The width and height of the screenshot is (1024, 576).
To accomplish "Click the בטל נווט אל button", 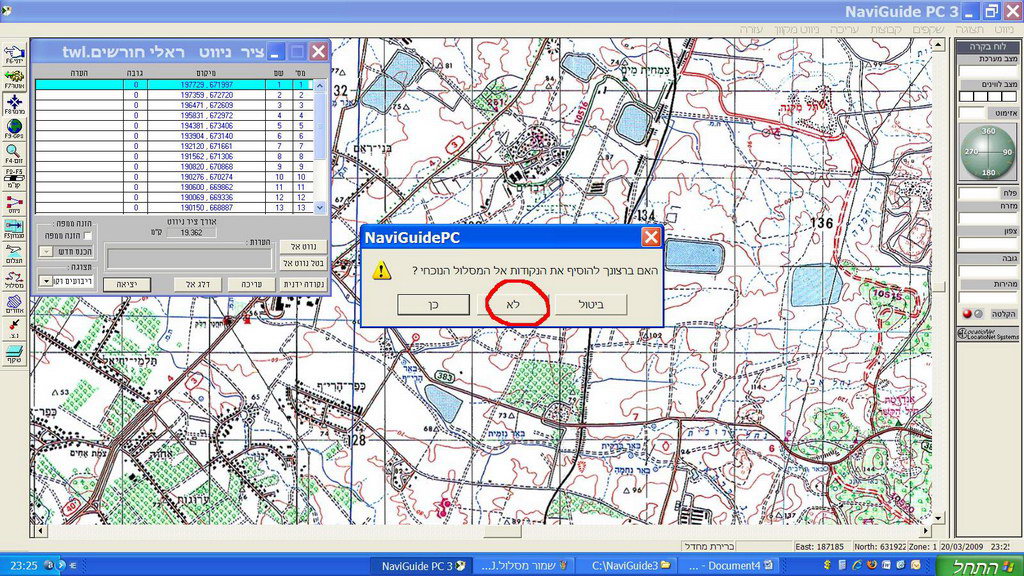I will pyautogui.click(x=303, y=263).
